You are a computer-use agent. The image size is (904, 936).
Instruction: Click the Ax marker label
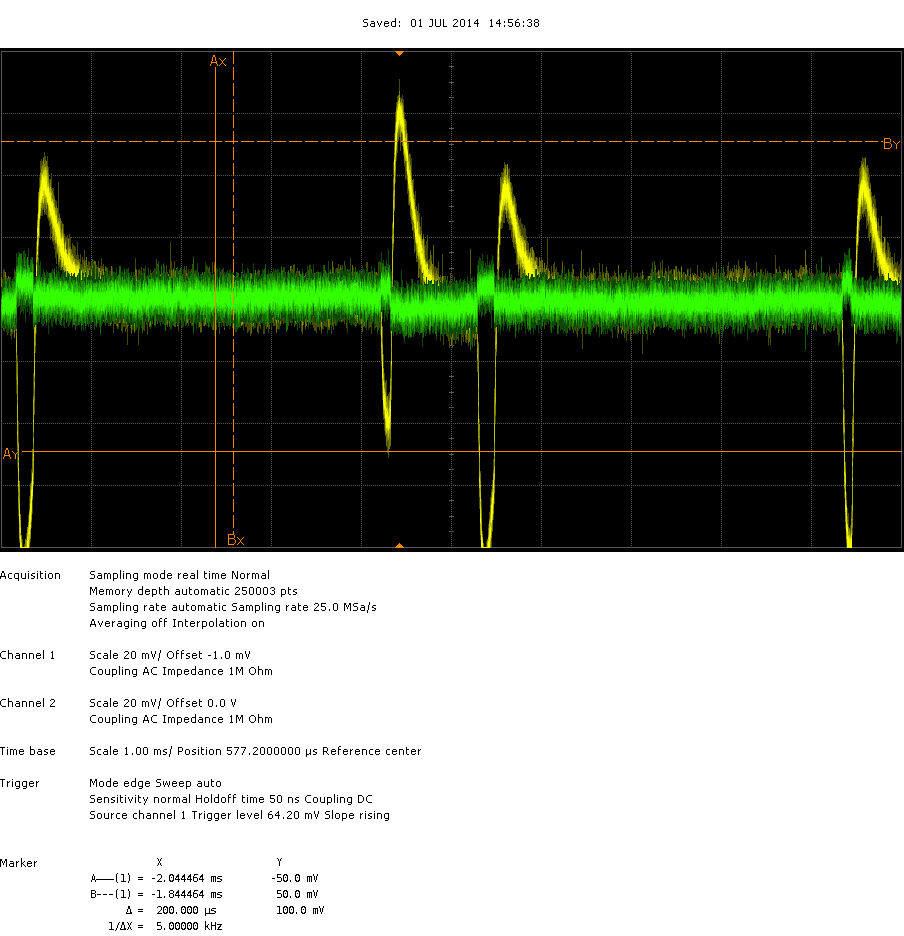[x=218, y=61]
